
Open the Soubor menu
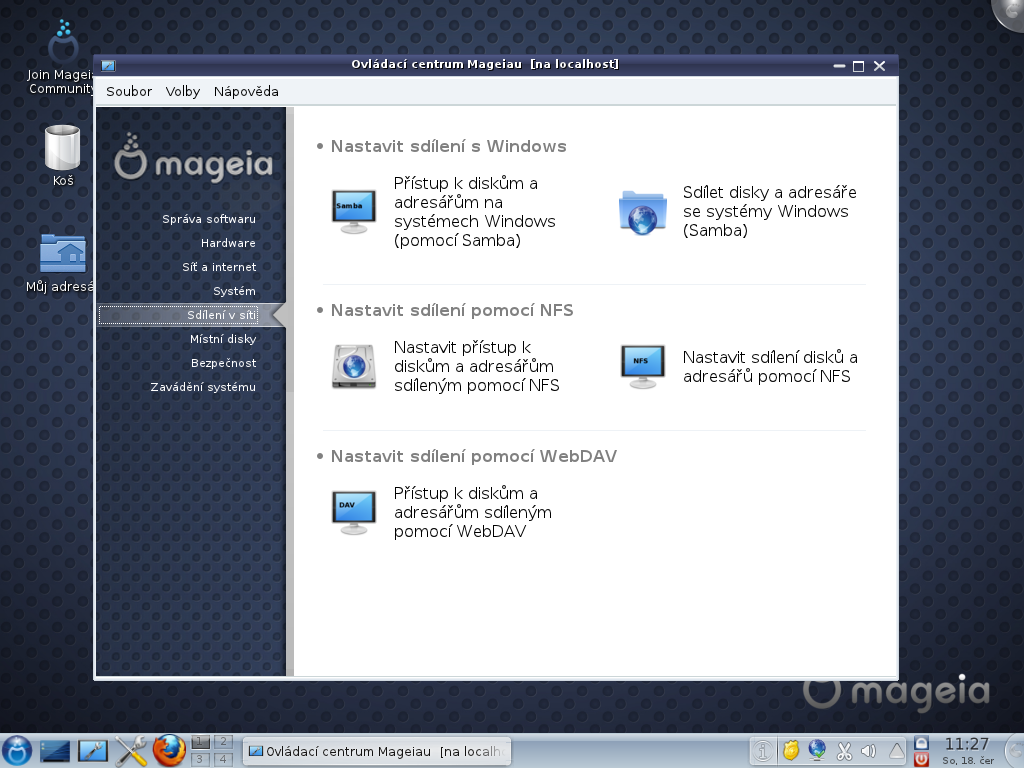pos(129,91)
